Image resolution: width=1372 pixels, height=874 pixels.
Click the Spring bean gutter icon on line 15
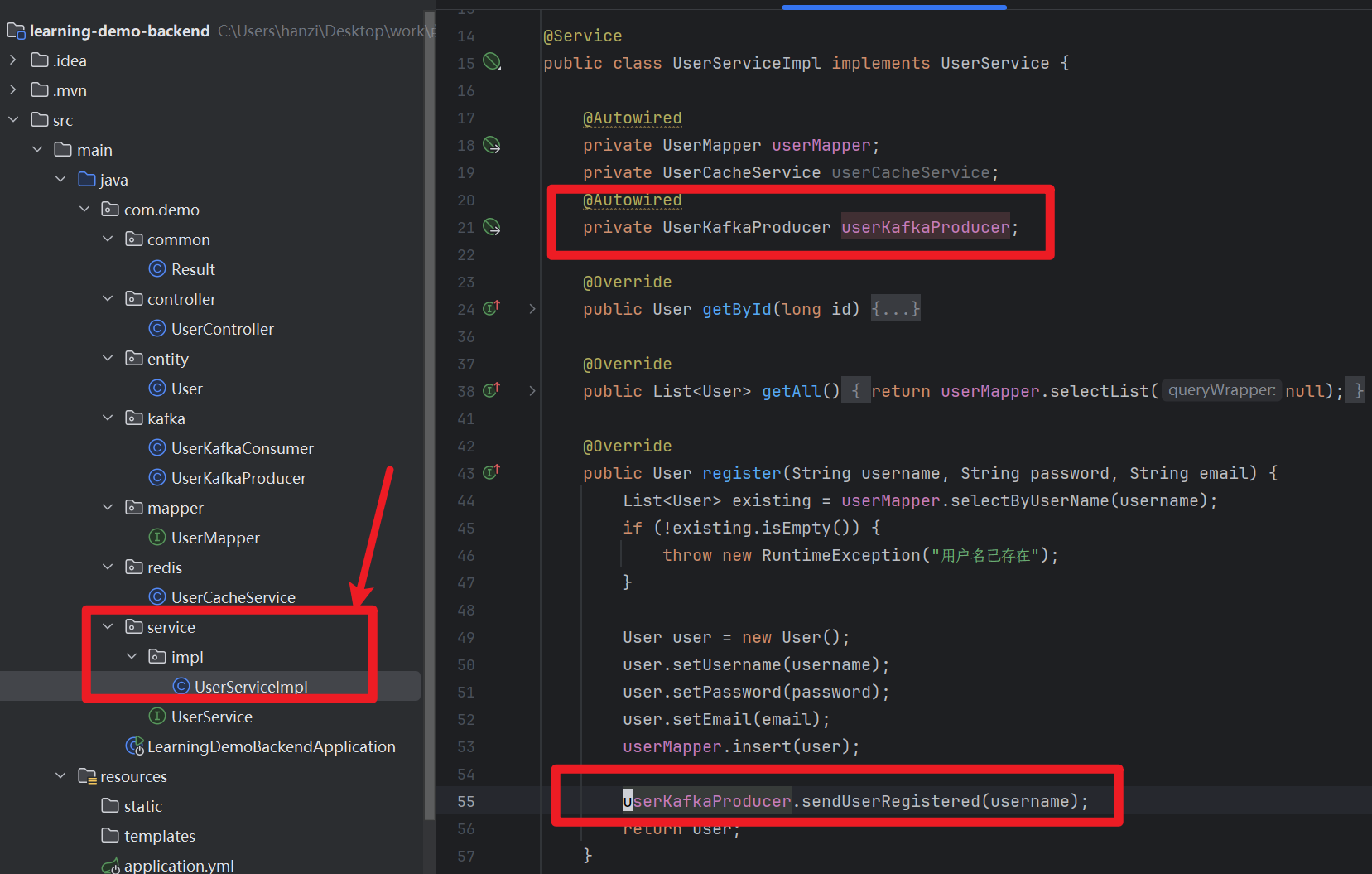pyautogui.click(x=492, y=62)
